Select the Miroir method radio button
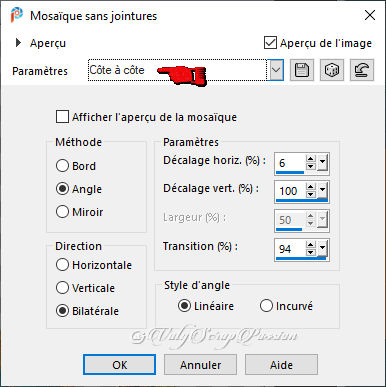This screenshot has height=387, width=386. tap(62, 212)
